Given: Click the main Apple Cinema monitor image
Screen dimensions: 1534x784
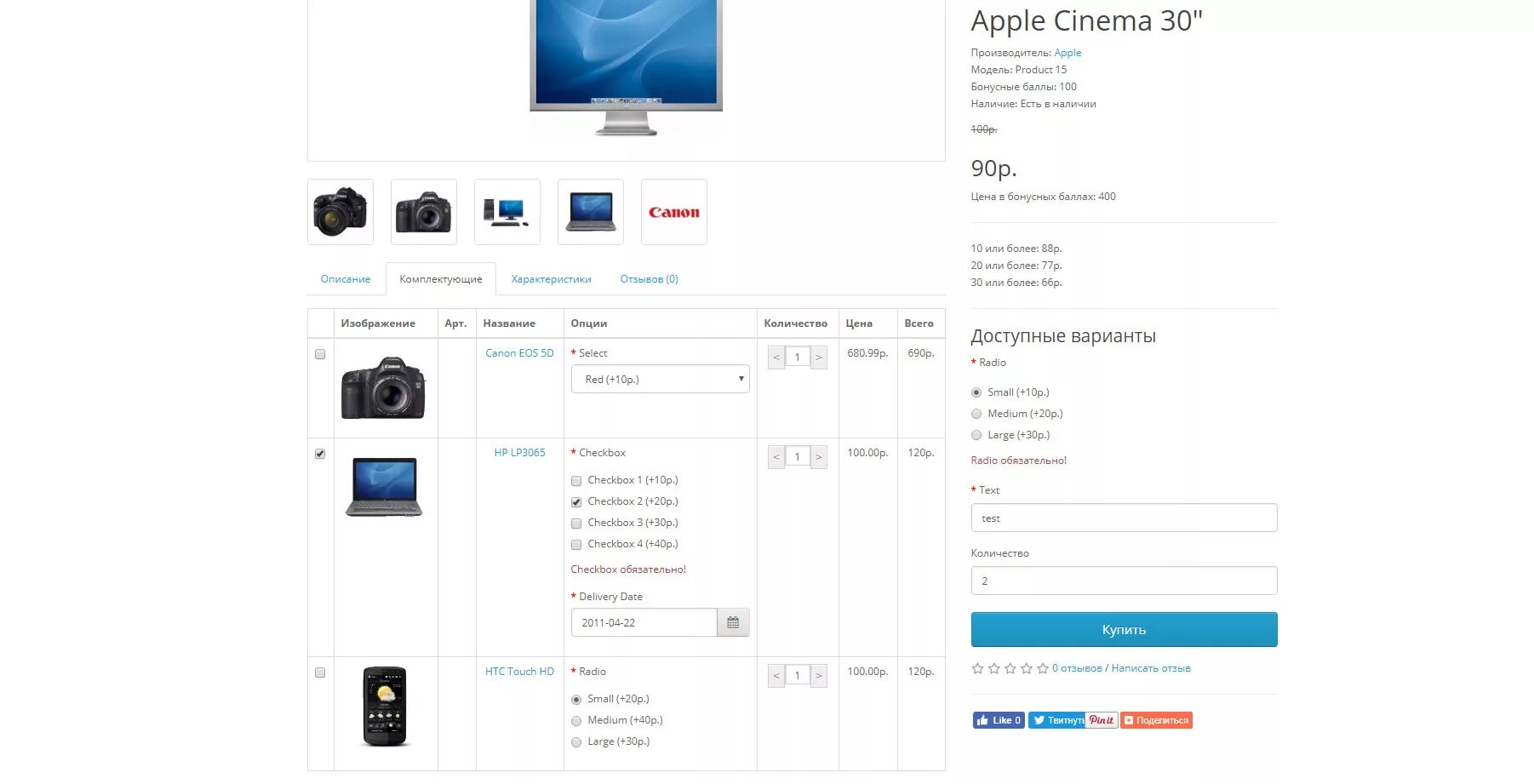Looking at the screenshot, I should pyautogui.click(x=627, y=68).
